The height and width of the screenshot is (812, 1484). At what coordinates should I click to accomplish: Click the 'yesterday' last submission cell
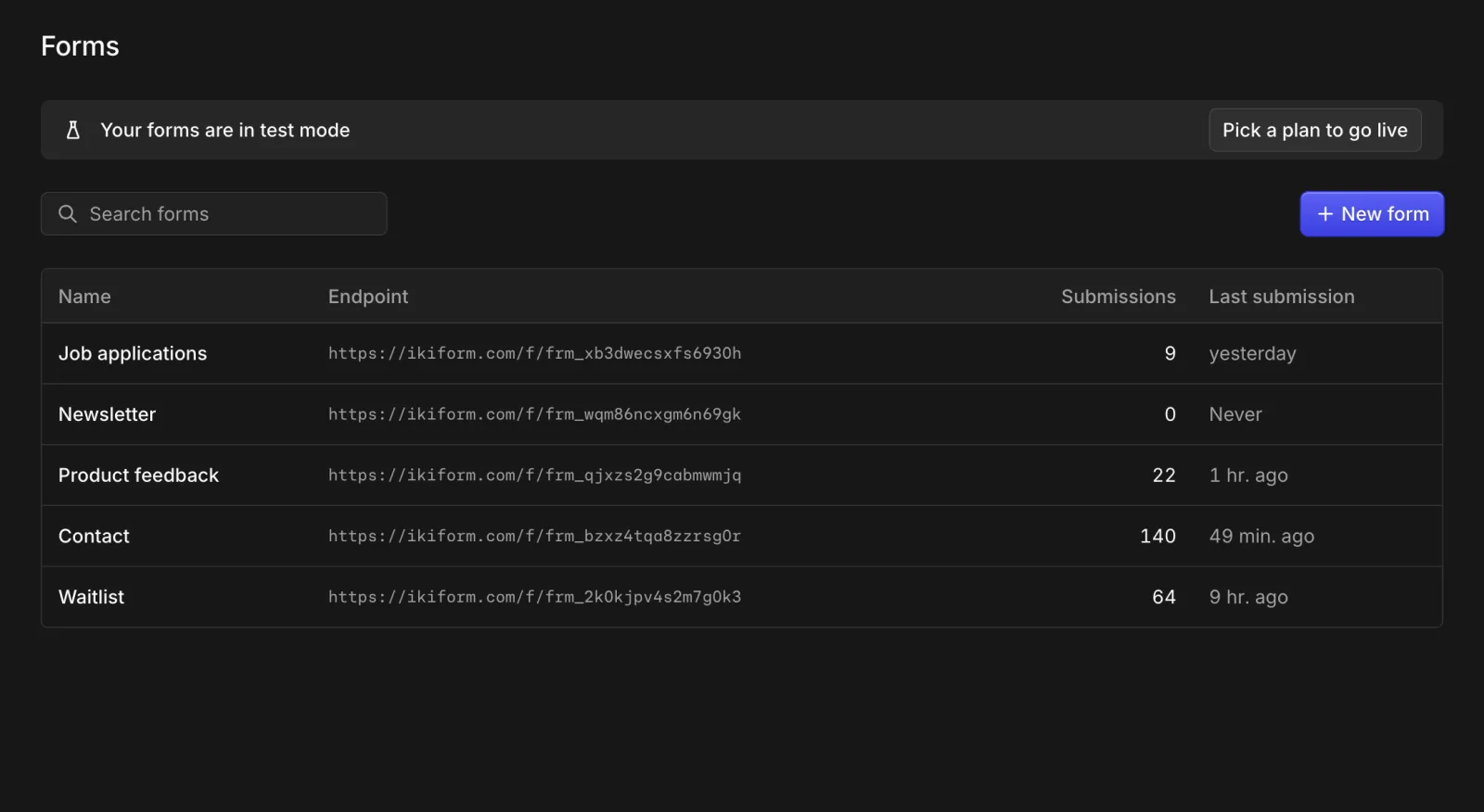pyautogui.click(x=1252, y=354)
